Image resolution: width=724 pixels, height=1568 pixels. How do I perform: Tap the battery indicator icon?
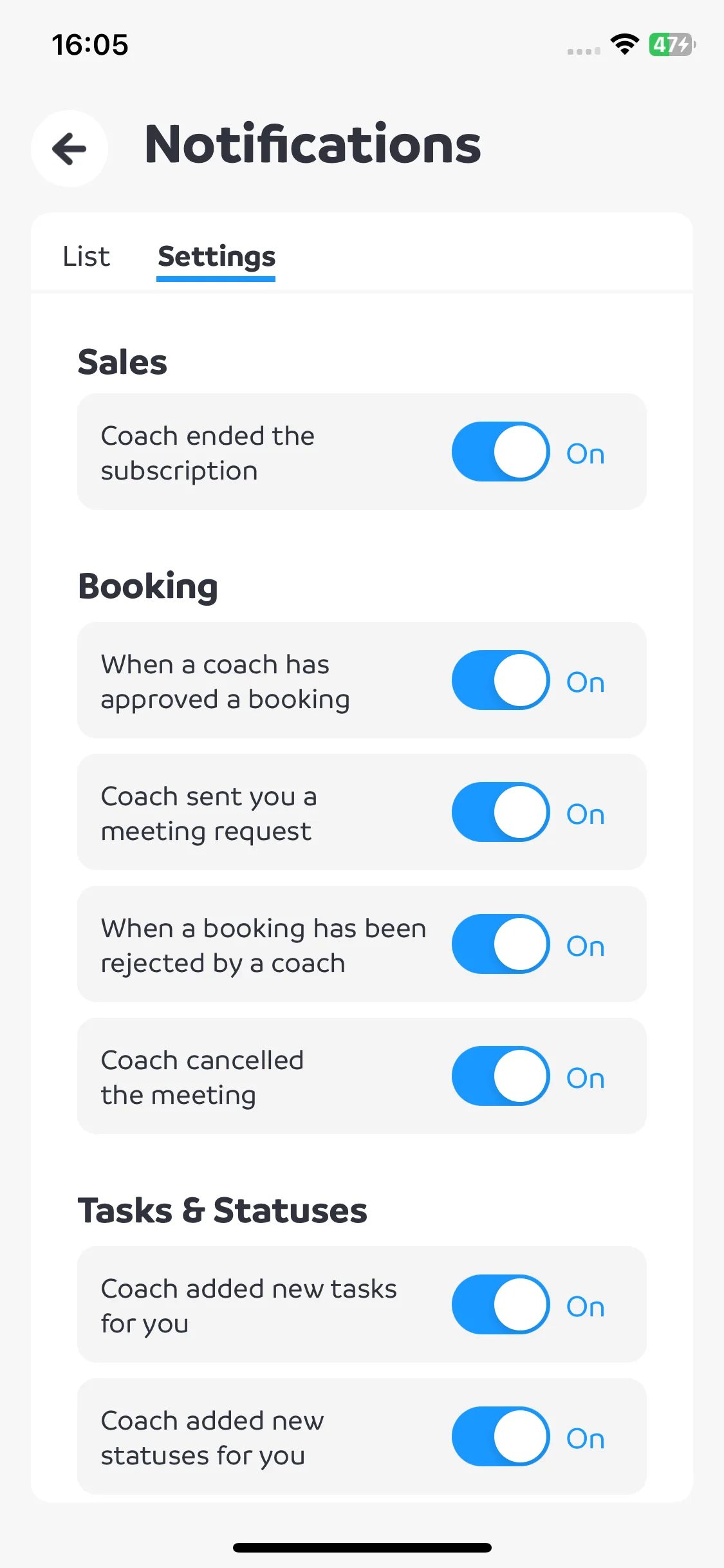coord(672,44)
